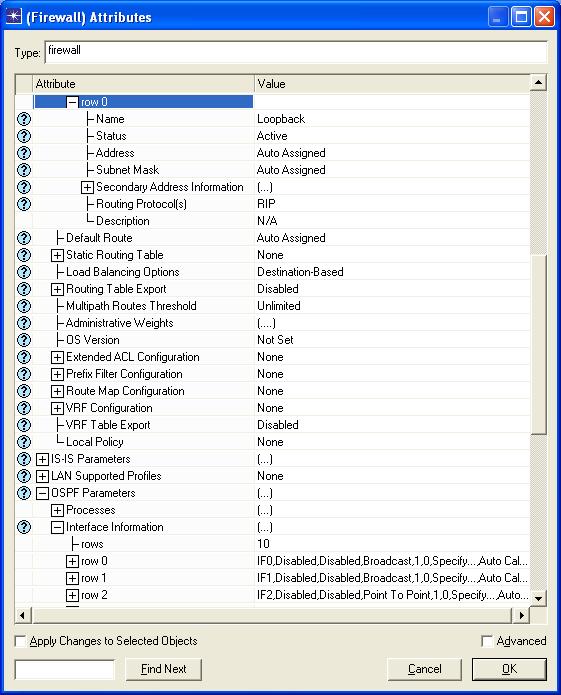Collapse the highlighted row 0 node
The image size is (561, 695).
click(72, 102)
